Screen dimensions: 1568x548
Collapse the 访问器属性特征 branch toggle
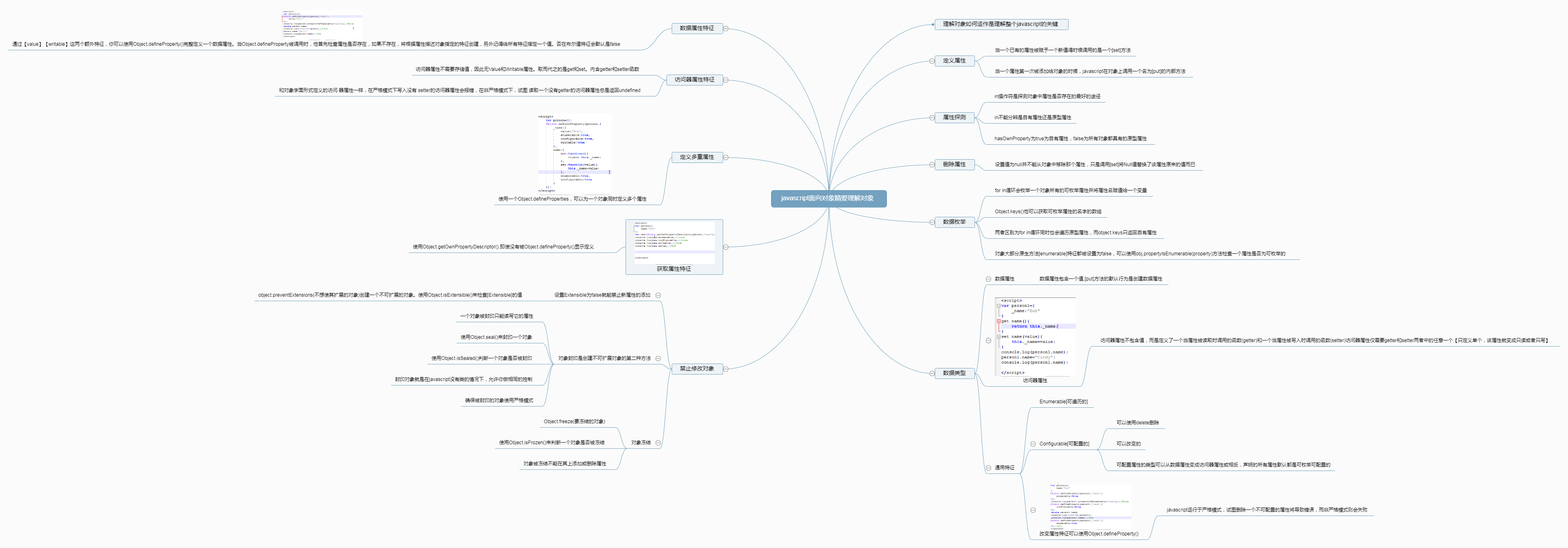(x=726, y=80)
